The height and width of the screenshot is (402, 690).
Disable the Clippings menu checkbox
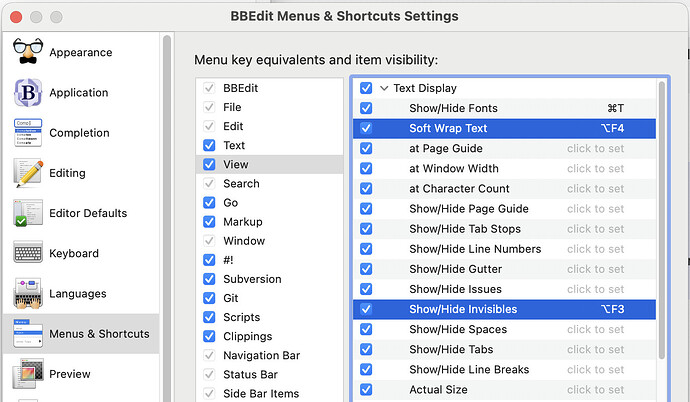pos(209,336)
